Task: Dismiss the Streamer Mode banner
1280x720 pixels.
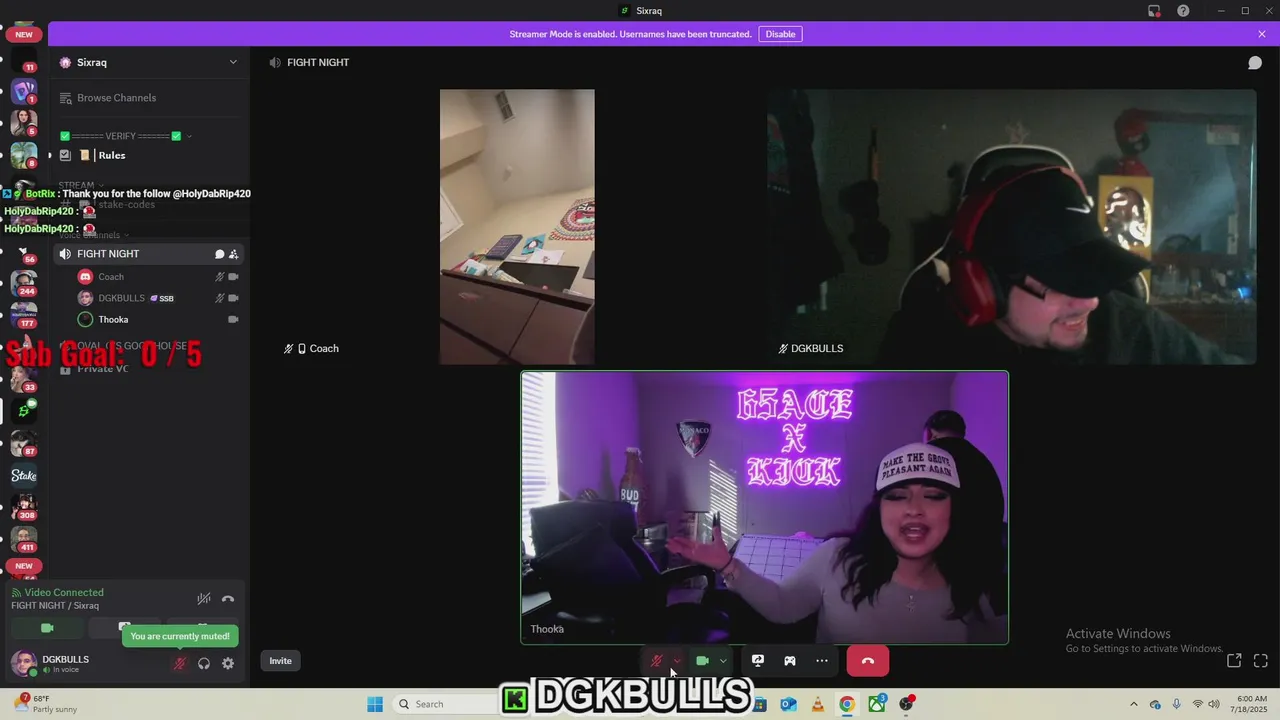Action: 1262,34
